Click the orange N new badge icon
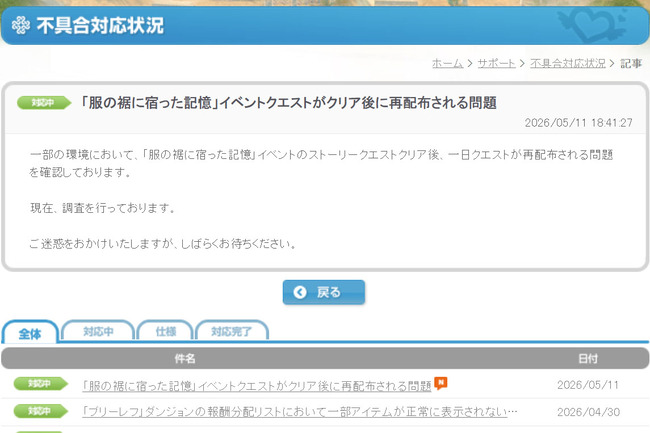This screenshot has height=433, width=650. [x=441, y=383]
